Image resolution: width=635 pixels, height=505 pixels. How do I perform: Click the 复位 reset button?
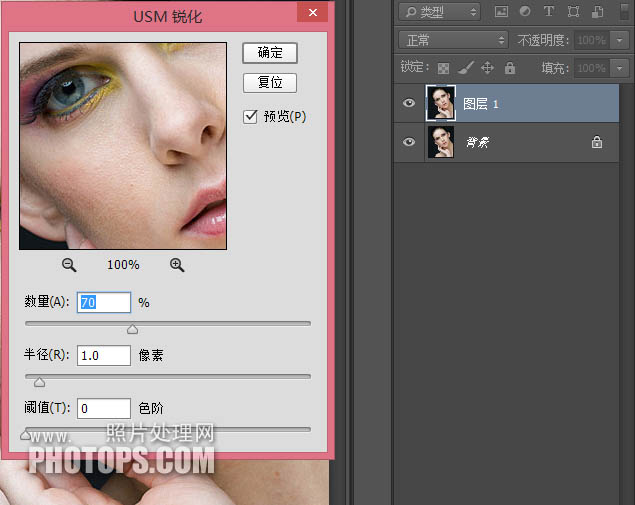tap(270, 83)
